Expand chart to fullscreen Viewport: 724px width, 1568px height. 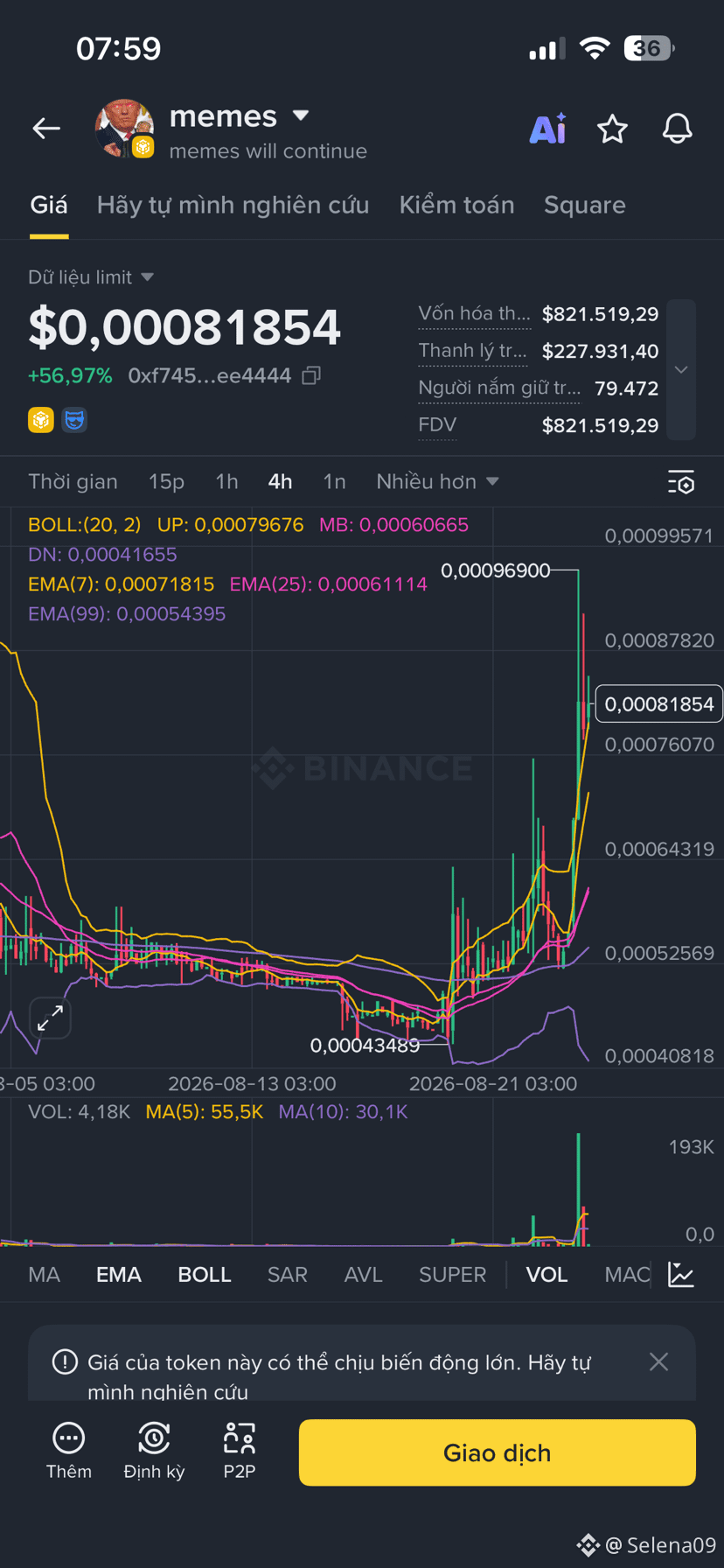pyautogui.click(x=50, y=1018)
